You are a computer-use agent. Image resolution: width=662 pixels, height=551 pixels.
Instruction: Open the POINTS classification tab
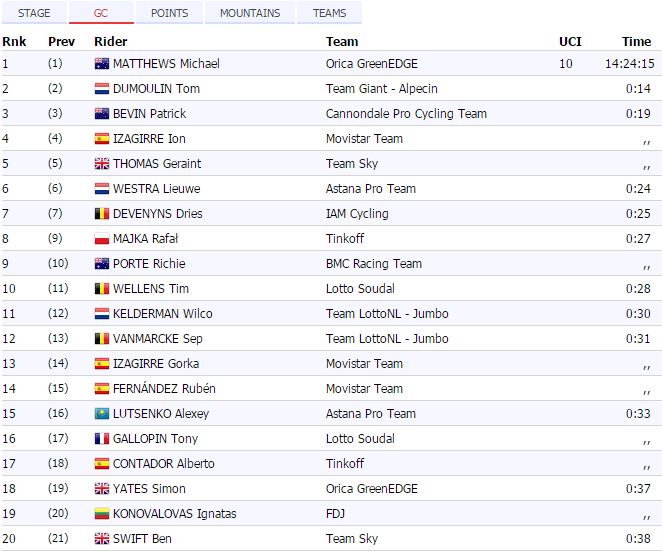coord(169,13)
